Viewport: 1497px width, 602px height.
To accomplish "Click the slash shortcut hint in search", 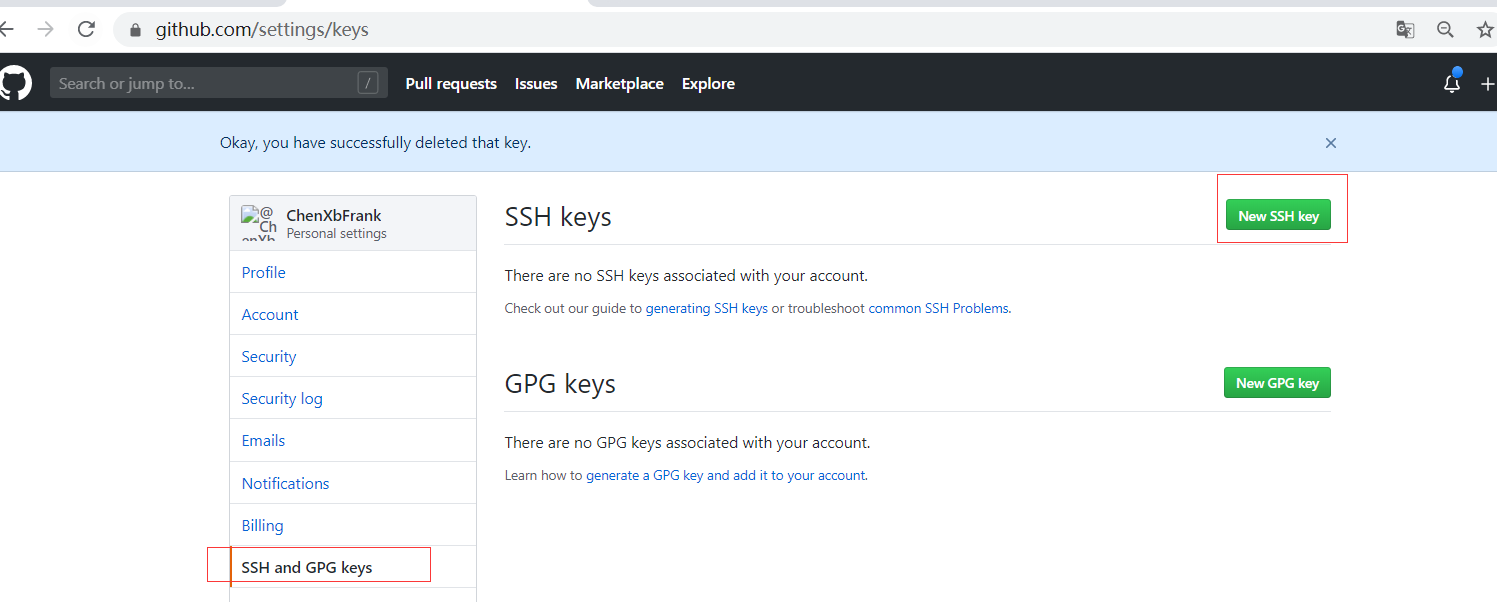I will coord(368,83).
